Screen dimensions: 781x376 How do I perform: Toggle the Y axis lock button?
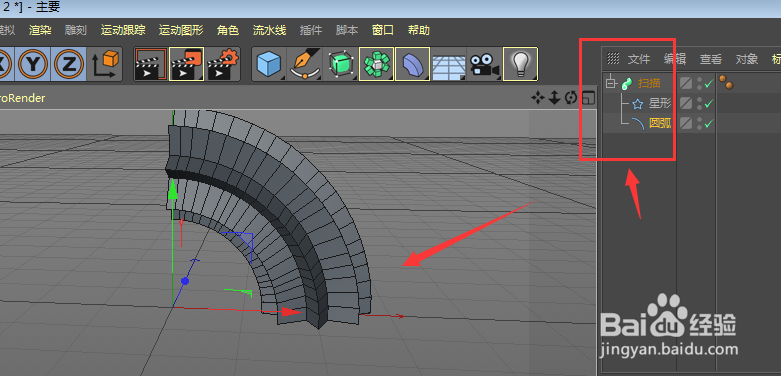tap(33, 64)
